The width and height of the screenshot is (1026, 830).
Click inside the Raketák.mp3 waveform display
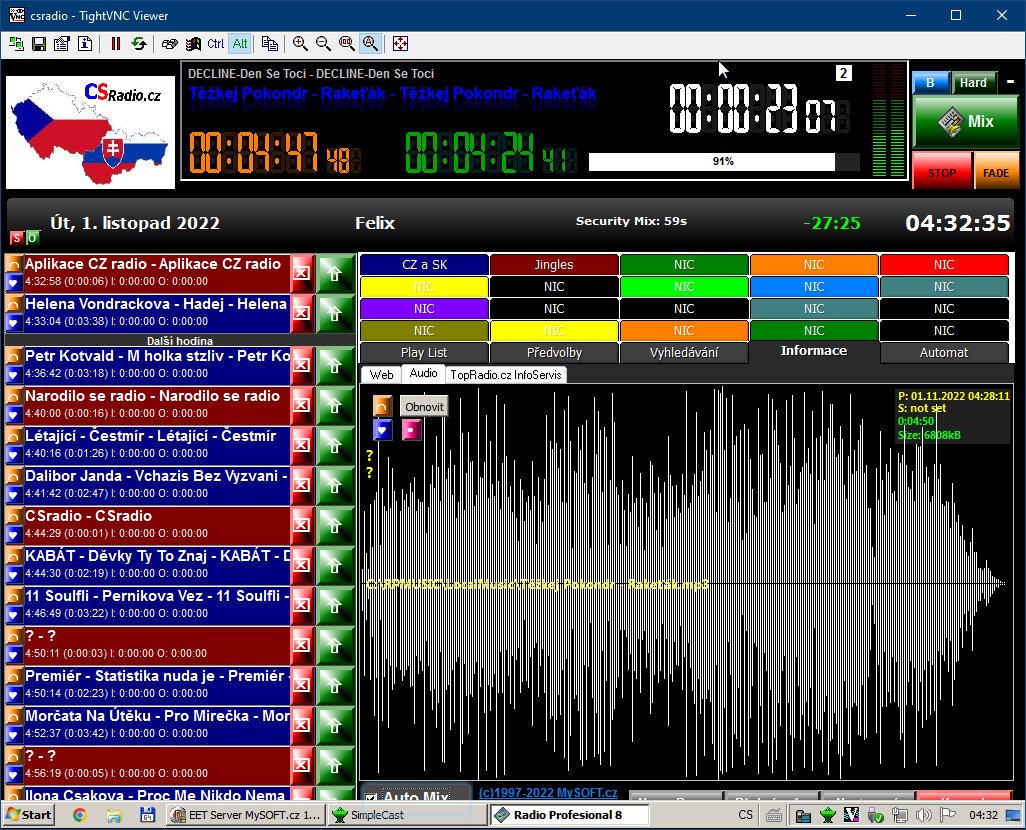[x=686, y=583]
